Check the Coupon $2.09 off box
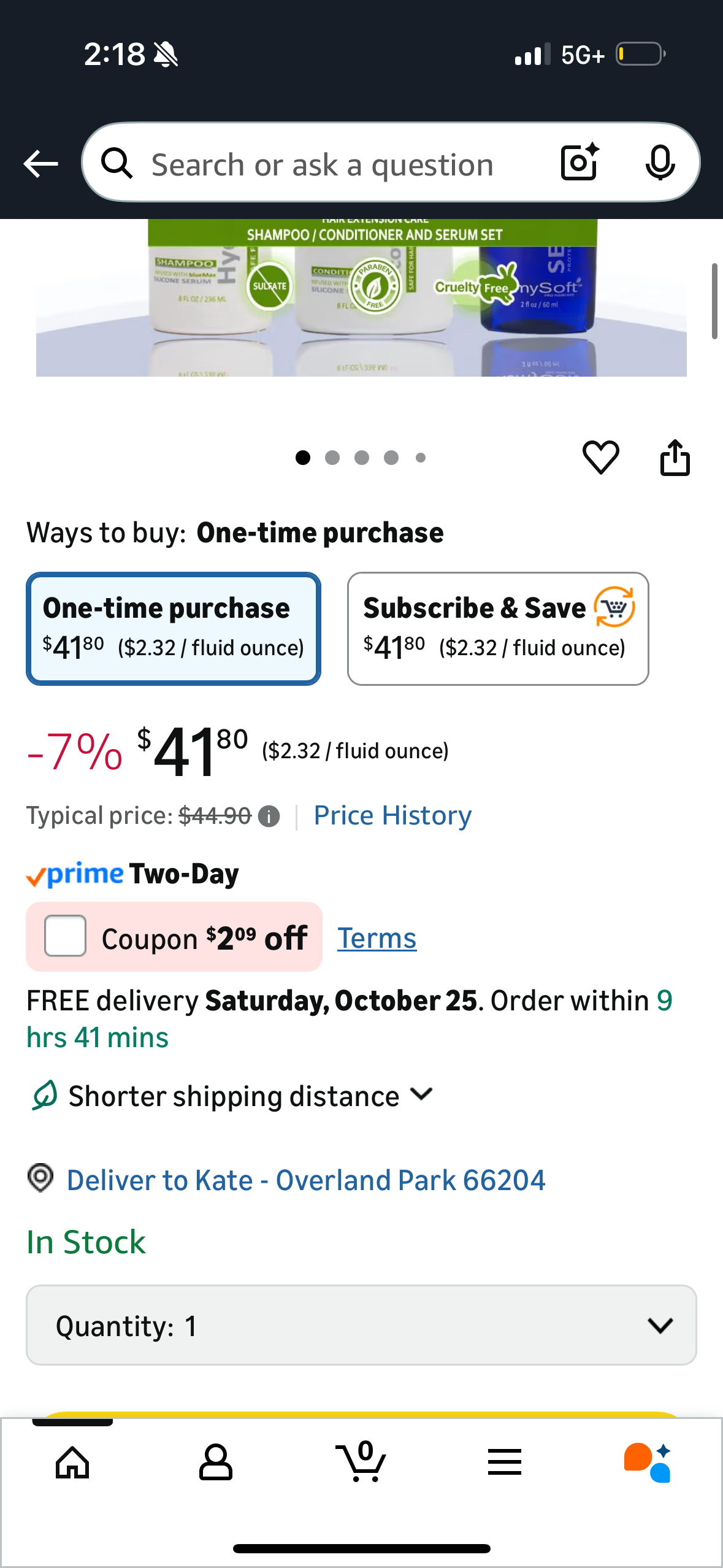The width and height of the screenshot is (723, 1568). 66,936
